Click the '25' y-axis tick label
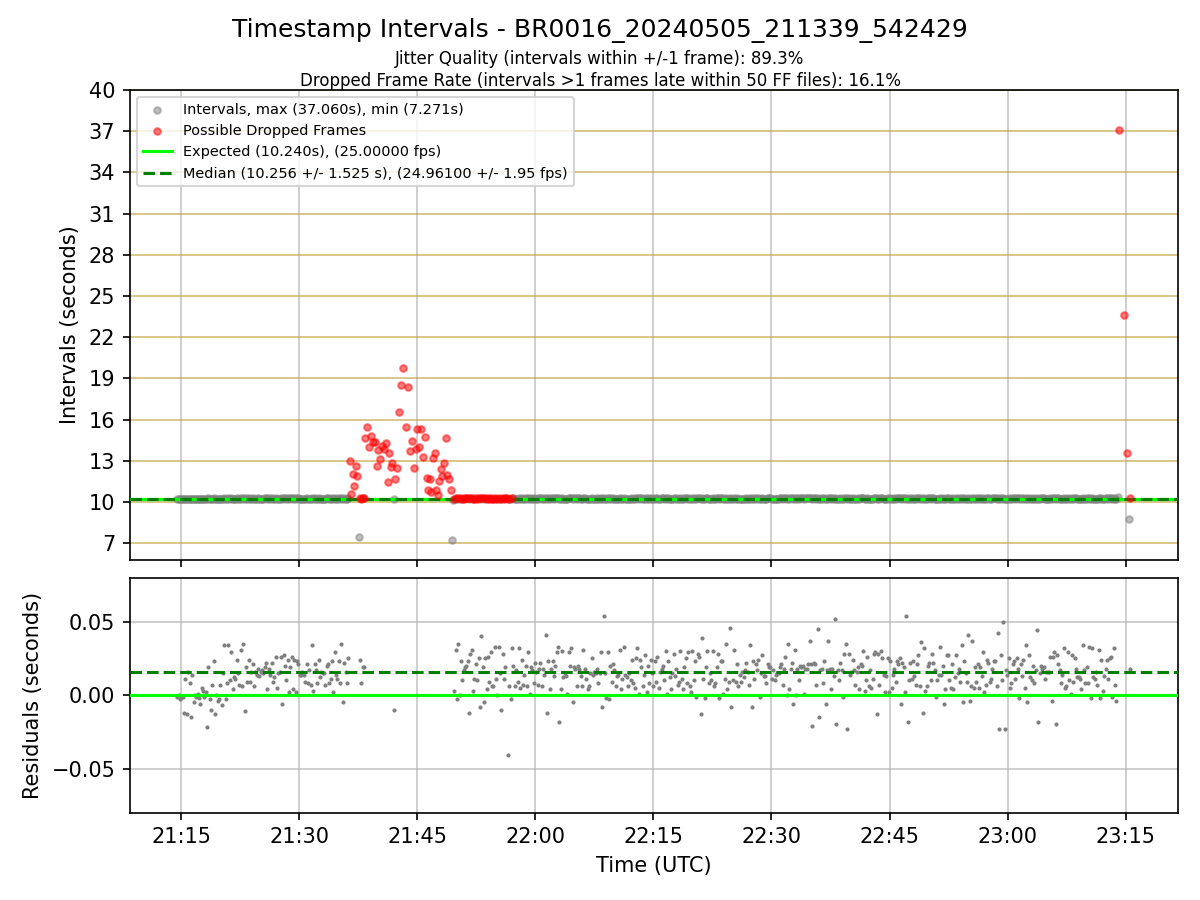The image size is (1200, 900). click(104, 296)
